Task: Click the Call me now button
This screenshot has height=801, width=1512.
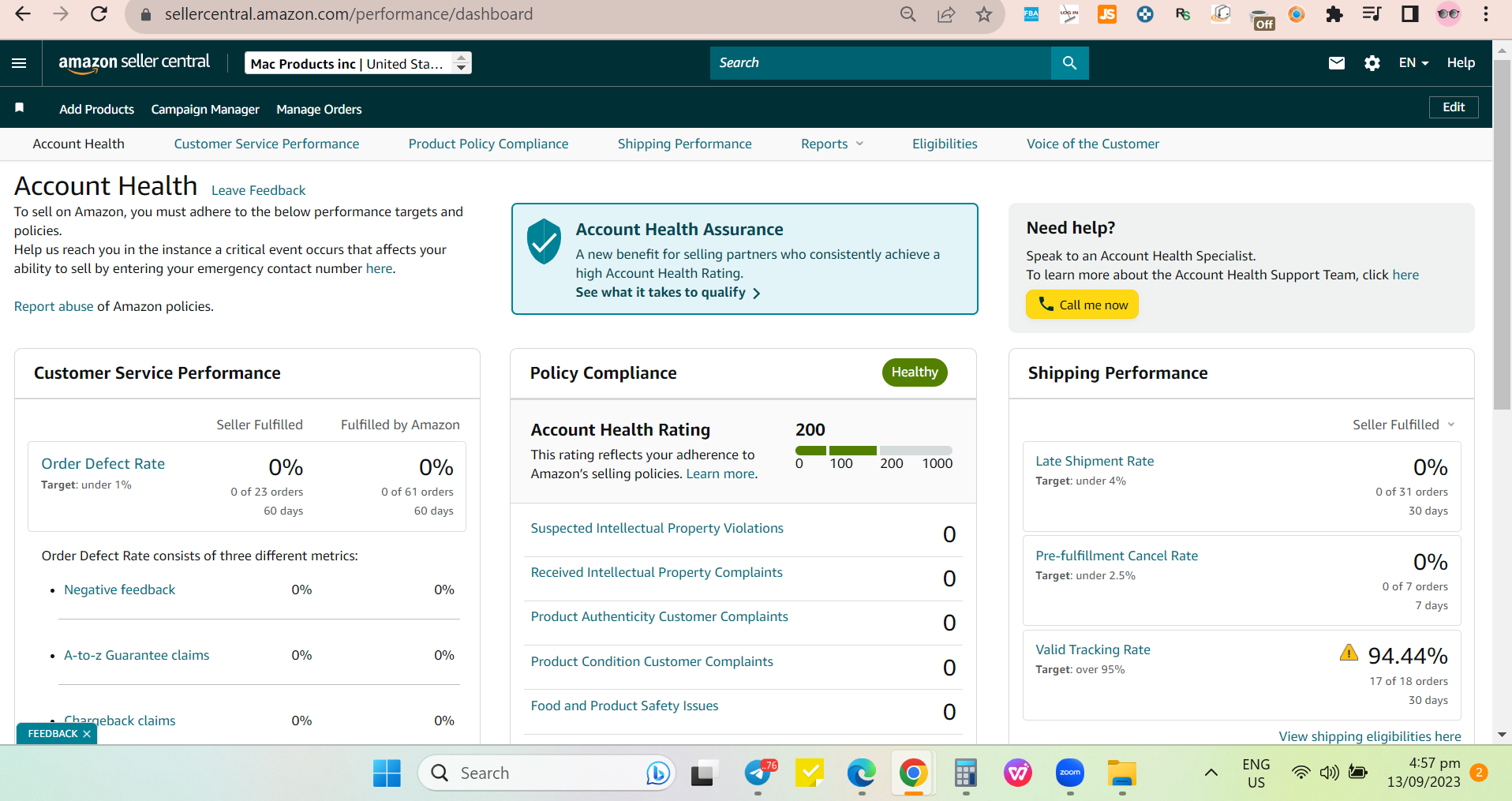Action: click(x=1082, y=305)
